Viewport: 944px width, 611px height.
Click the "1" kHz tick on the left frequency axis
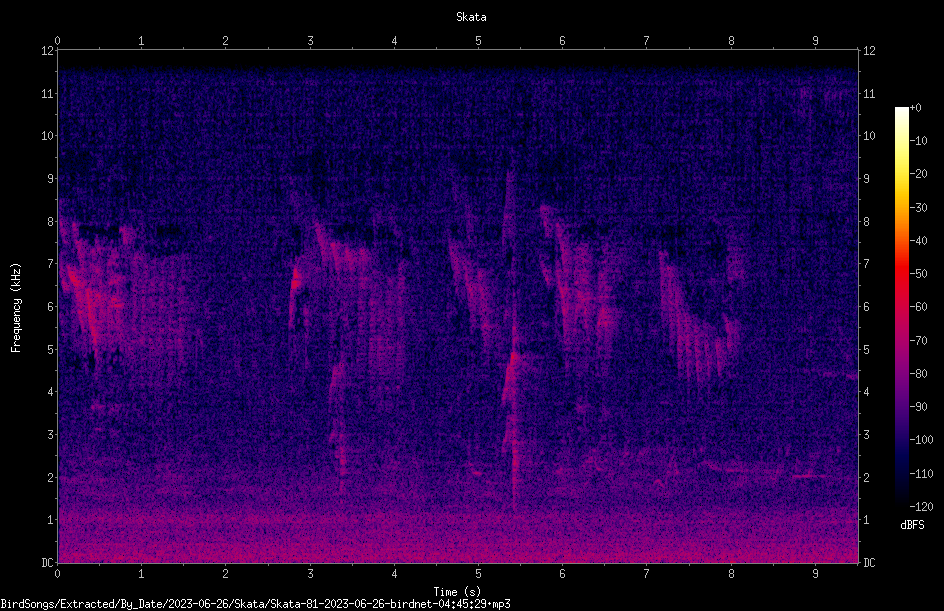point(50,520)
